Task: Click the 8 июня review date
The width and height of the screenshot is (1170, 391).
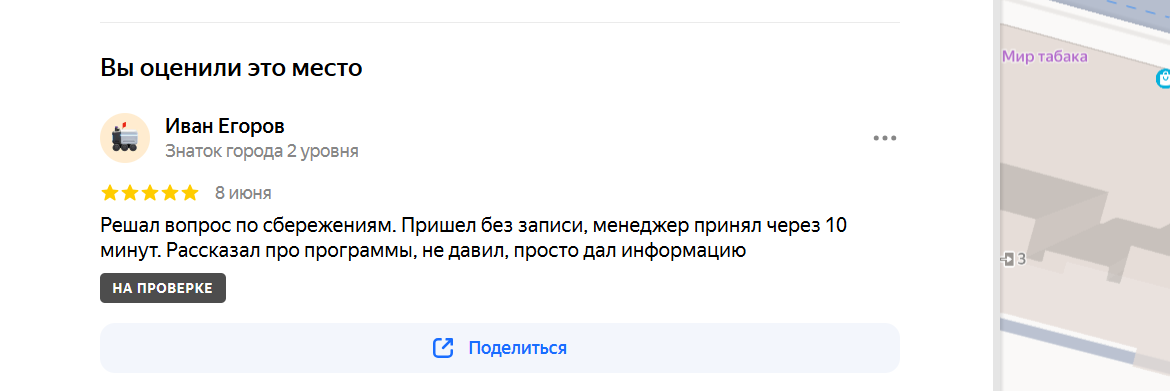Action: [x=243, y=193]
